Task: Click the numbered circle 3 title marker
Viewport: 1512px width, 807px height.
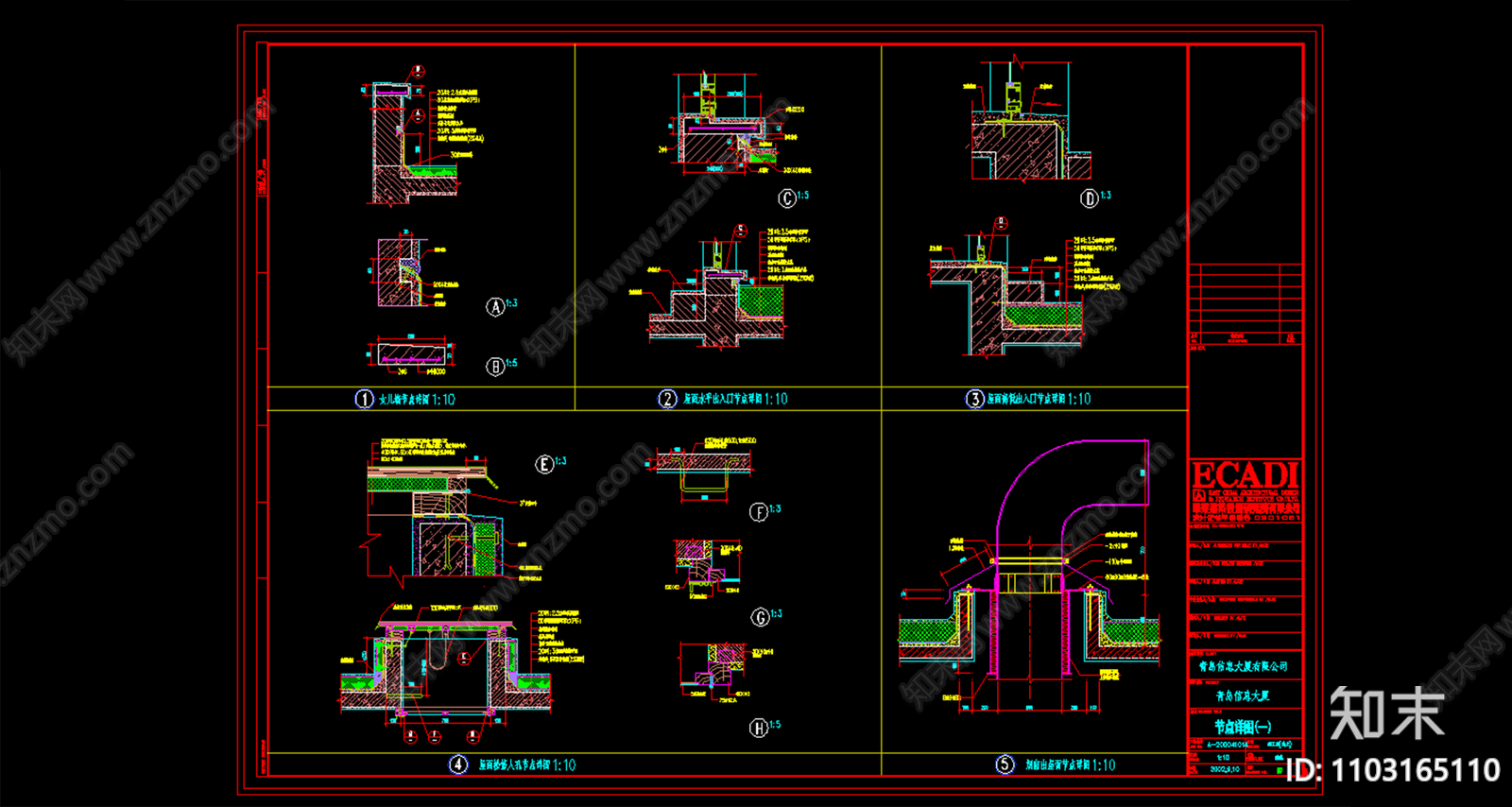Action: coord(974,399)
